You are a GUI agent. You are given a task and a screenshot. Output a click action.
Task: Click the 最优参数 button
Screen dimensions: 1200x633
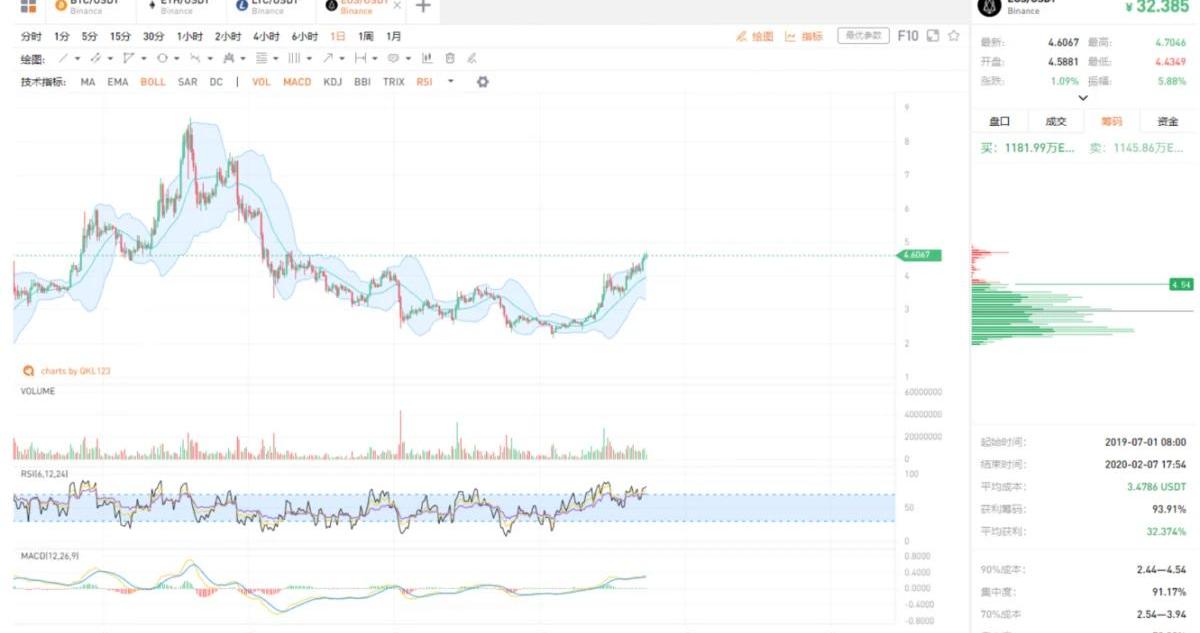point(863,36)
